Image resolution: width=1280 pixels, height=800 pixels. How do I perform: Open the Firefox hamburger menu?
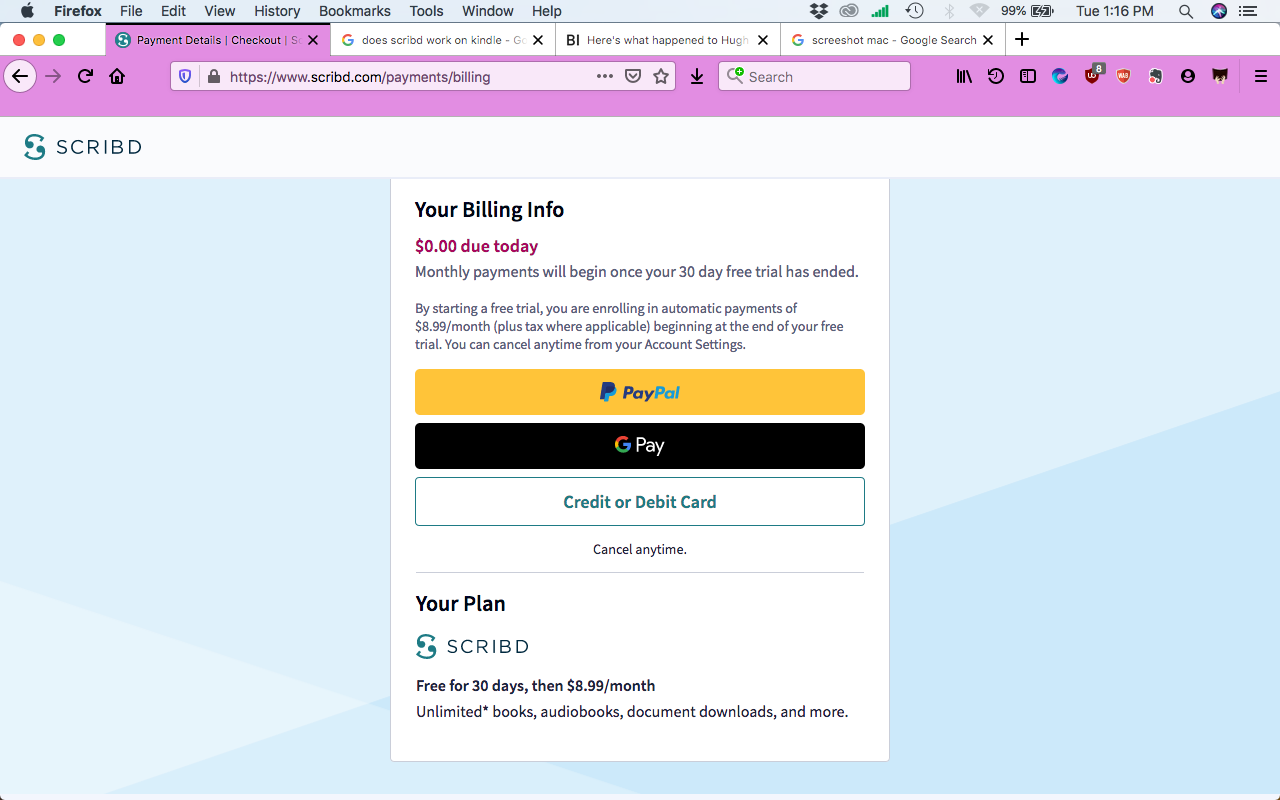pyautogui.click(x=1260, y=76)
